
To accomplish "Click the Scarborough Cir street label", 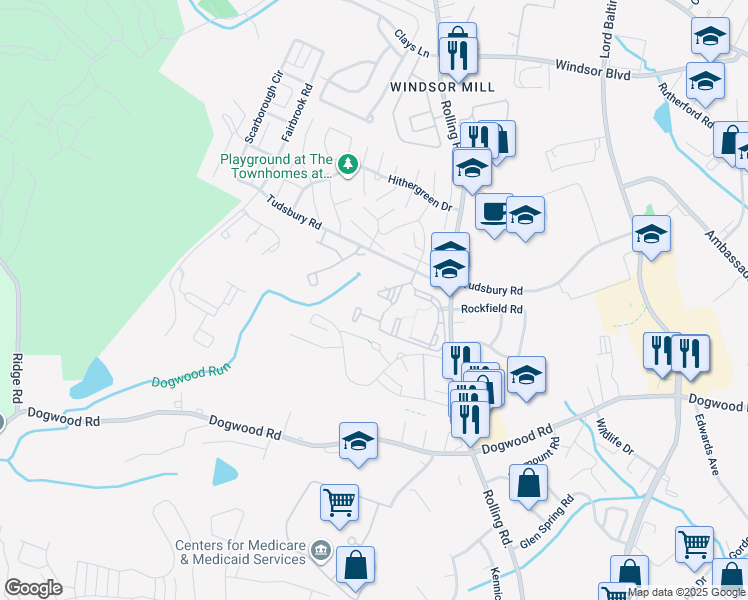I will [264, 107].
